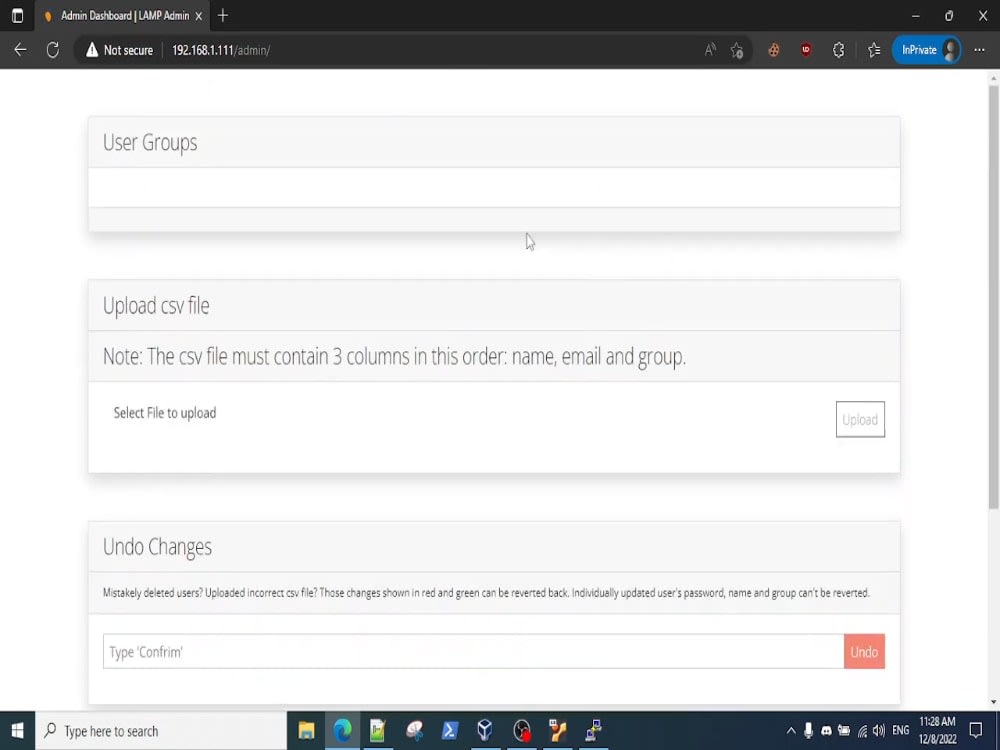The width and height of the screenshot is (1000, 750).
Task: Open VirtualBox from the taskbar
Action: [485, 731]
